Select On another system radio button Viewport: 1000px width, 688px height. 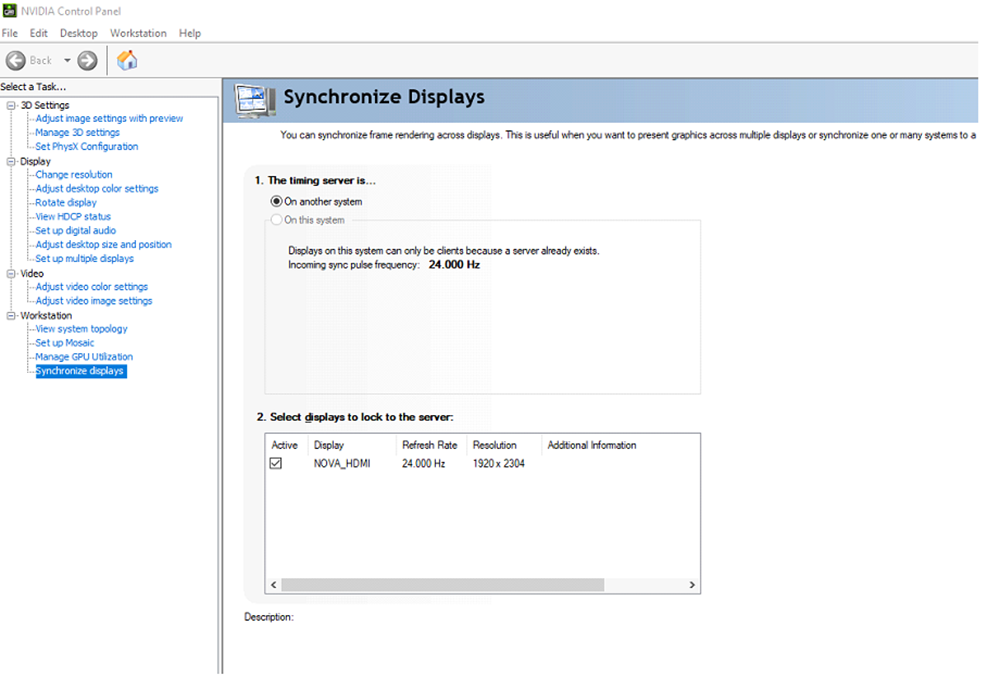[x=276, y=201]
